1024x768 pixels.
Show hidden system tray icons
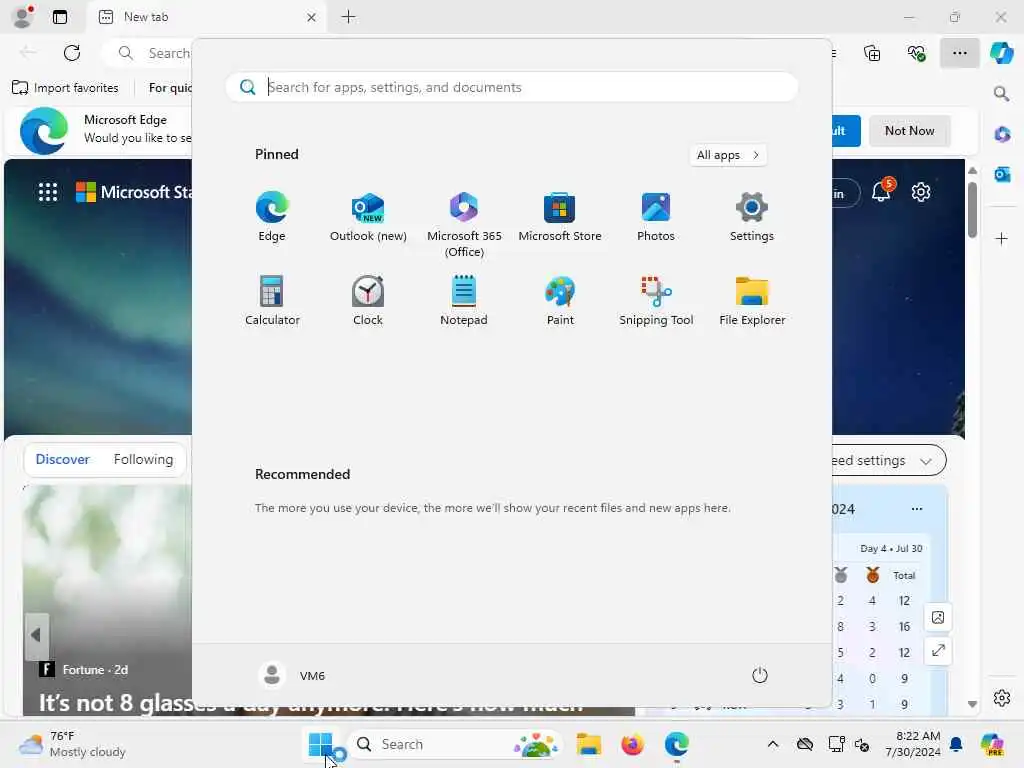[773, 744]
